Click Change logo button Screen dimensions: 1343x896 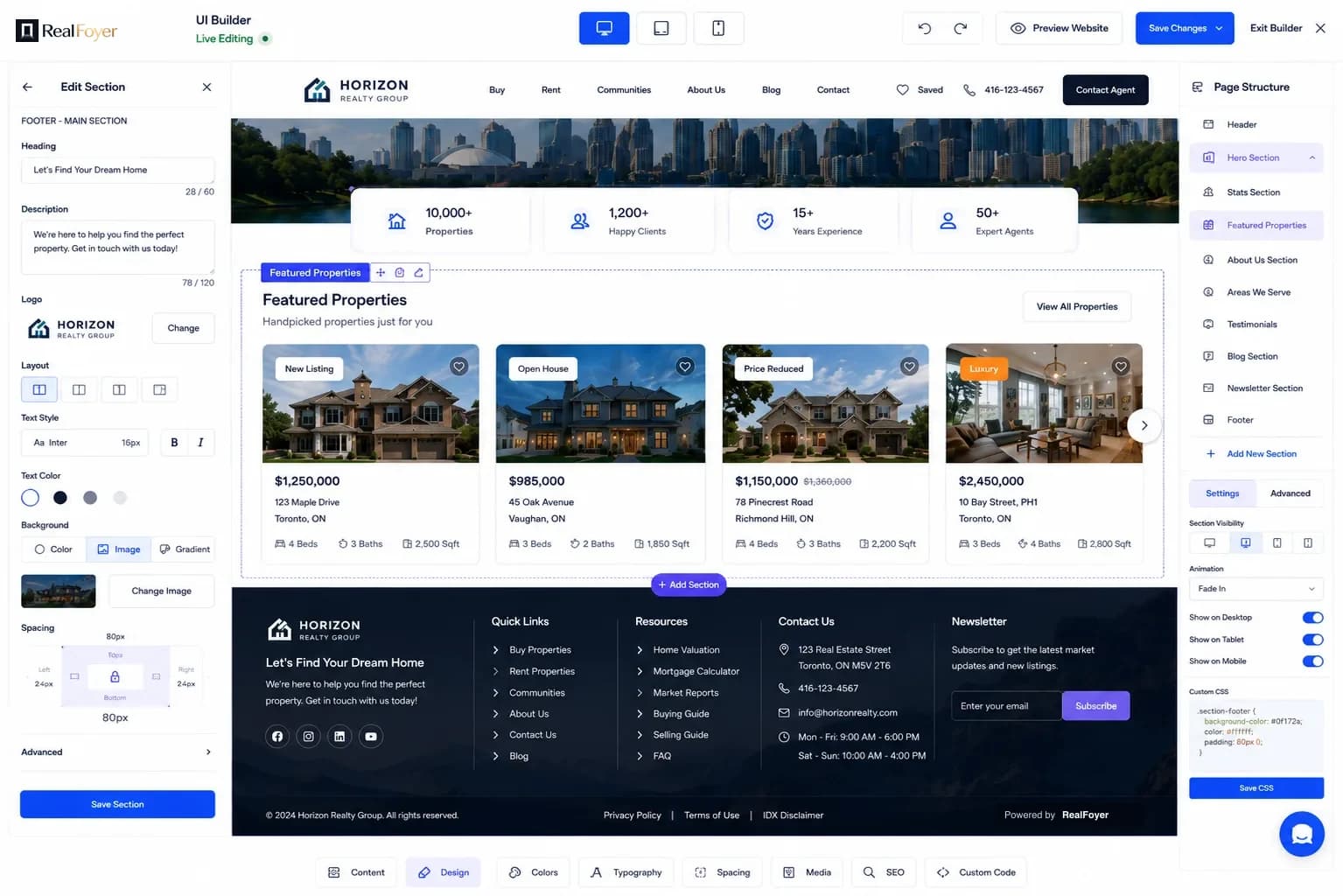183,328
